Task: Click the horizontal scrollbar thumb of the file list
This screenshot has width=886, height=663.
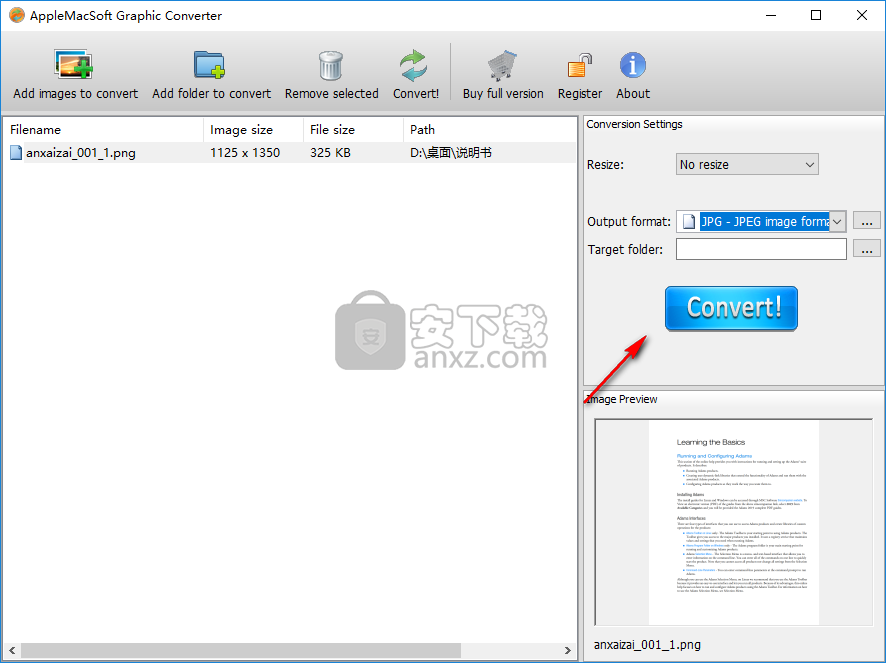Action: pos(241,651)
